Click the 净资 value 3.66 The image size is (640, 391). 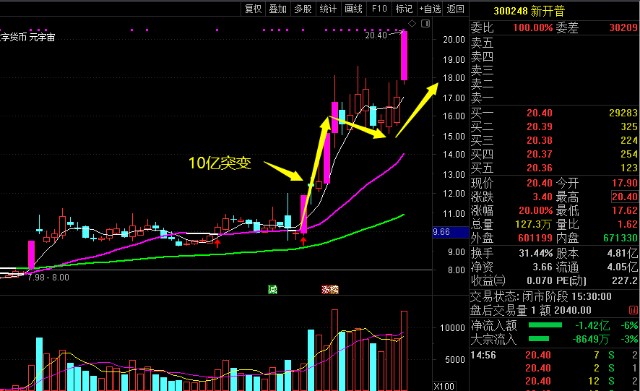coord(543,267)
